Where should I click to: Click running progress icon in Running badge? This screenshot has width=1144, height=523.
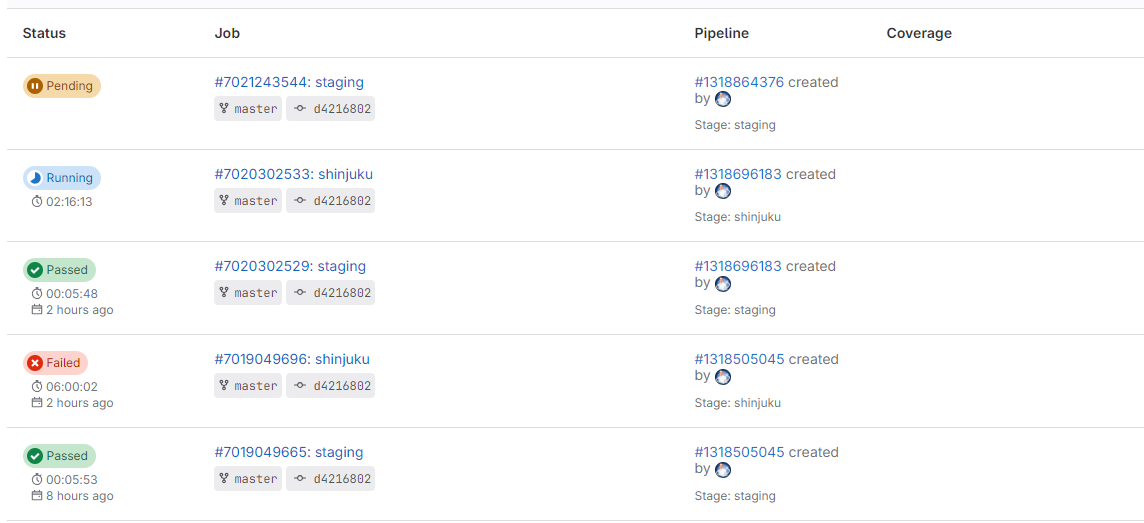click(x=34, y=178)
